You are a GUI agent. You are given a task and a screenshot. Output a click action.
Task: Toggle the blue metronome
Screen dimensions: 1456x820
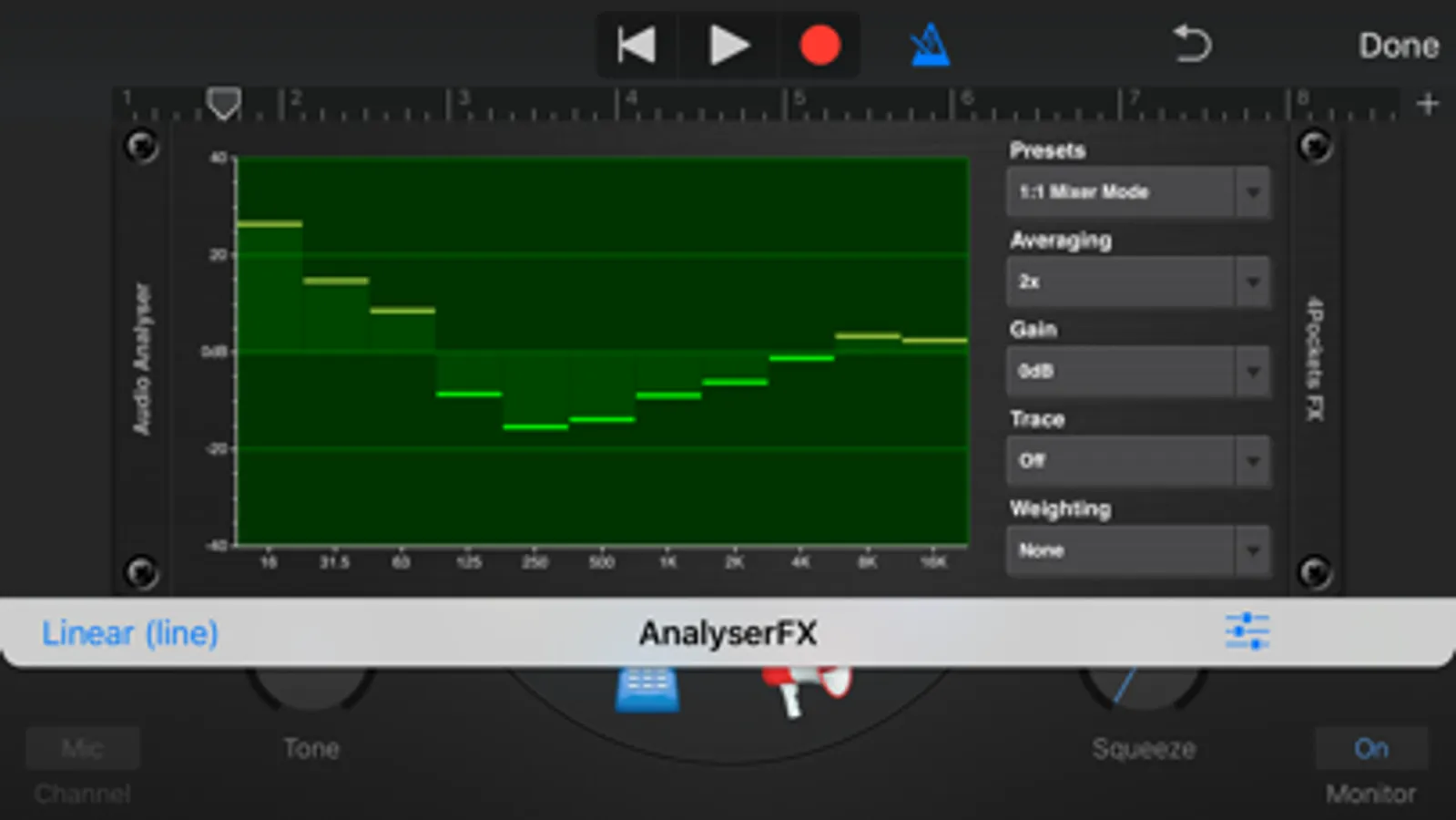point(930,45)
